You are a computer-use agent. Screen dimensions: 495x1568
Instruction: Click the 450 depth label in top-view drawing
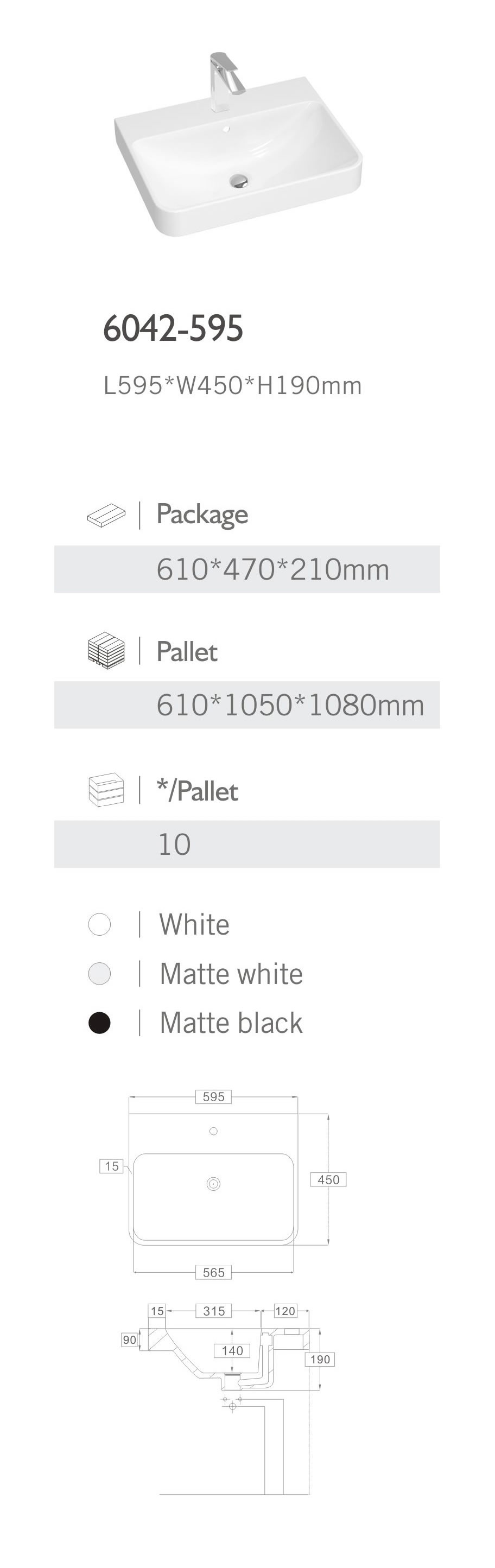tap(328, 1179)
